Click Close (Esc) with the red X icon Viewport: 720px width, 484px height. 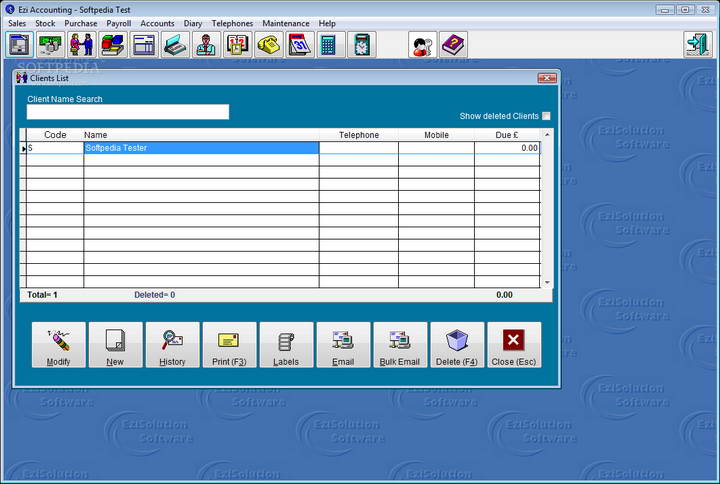pos(514,345)
